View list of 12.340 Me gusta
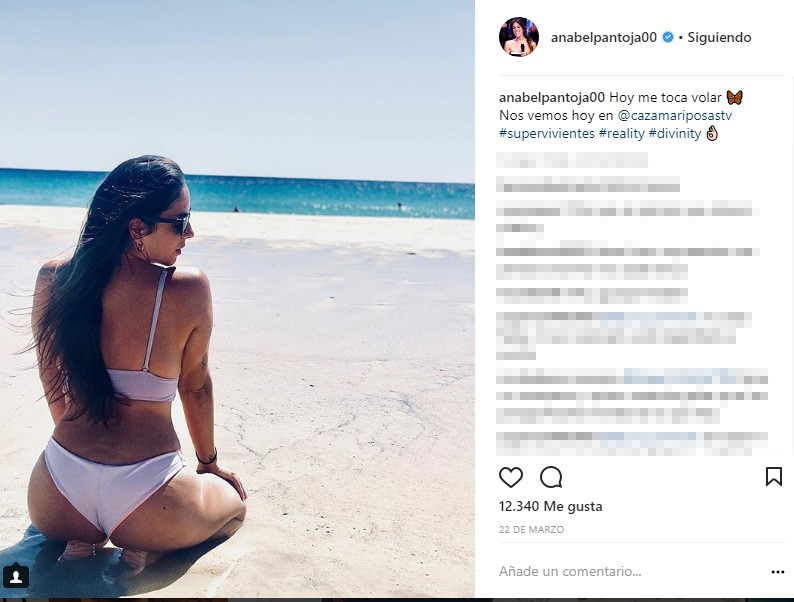This screenshot has height=602, width=794. coord(550,506)
